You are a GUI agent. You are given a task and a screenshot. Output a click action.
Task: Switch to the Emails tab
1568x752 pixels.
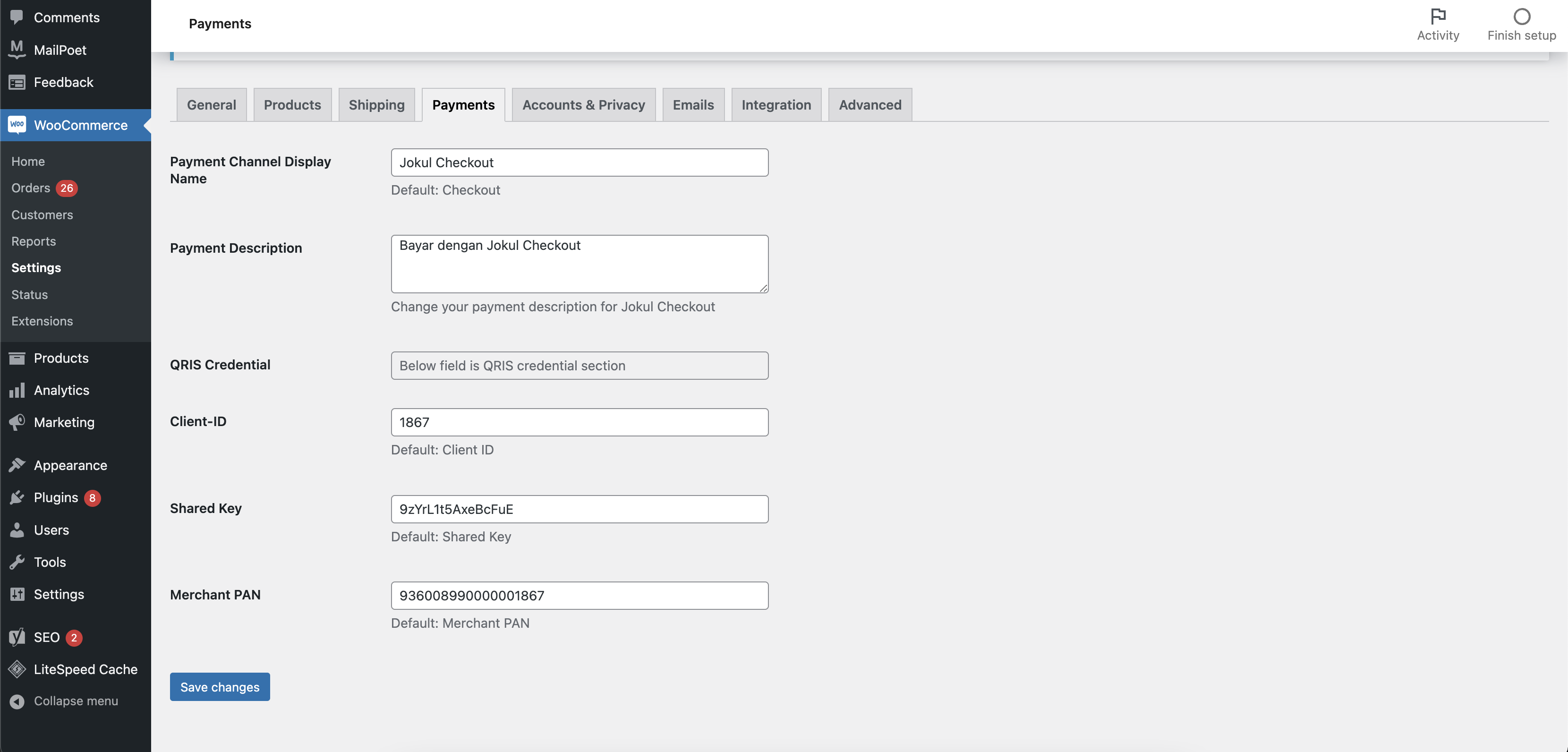click(693, 104)
